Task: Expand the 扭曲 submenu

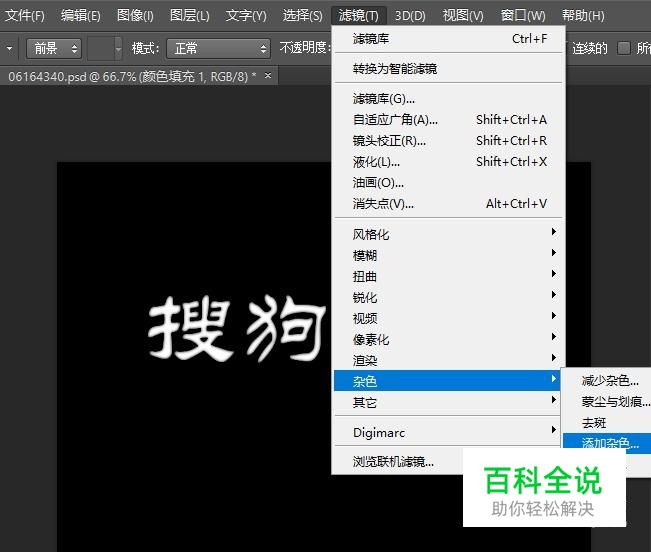Action: 450,276
